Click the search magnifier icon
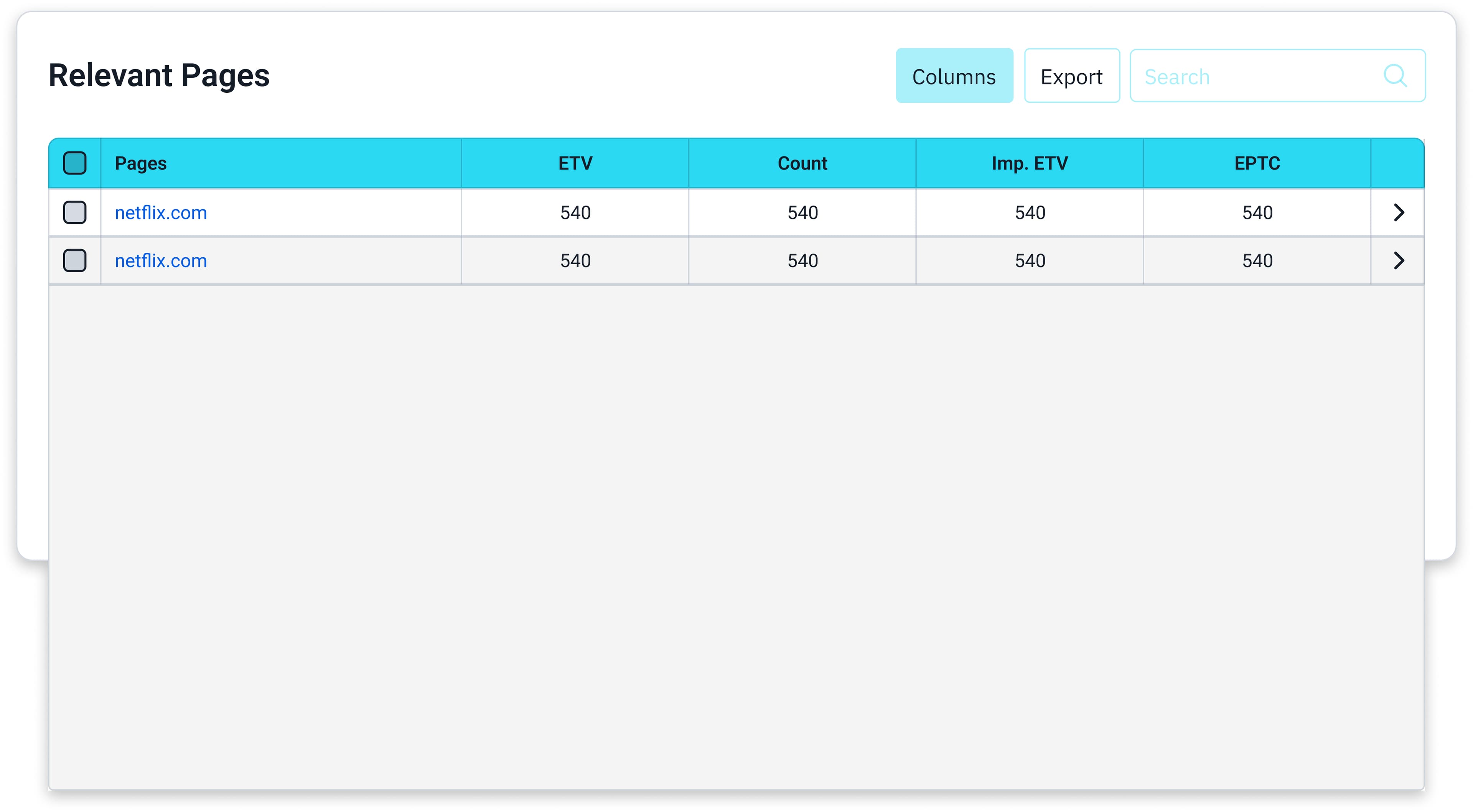 coord(1395,76)
